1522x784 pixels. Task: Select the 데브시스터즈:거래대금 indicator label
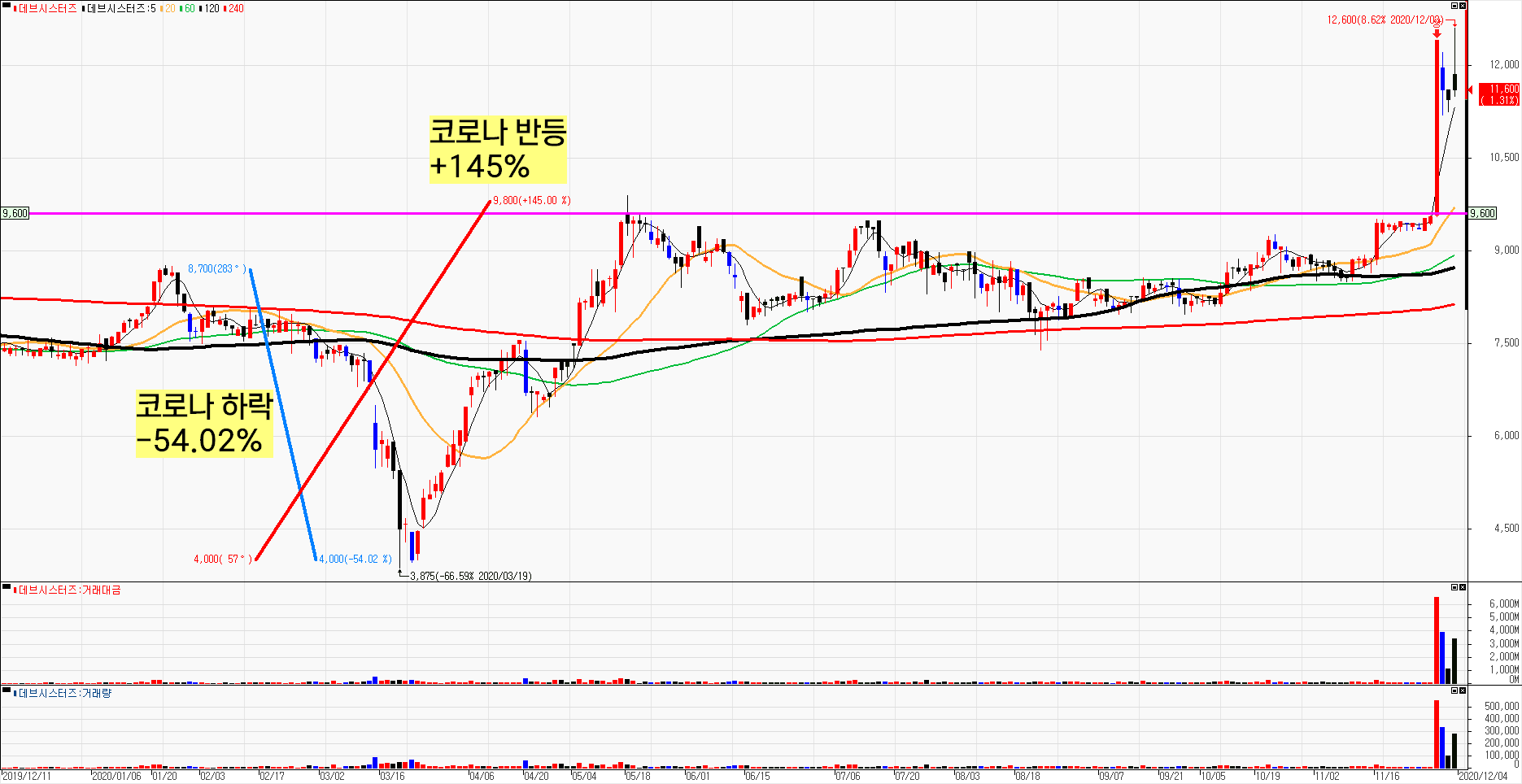[68, 590]
